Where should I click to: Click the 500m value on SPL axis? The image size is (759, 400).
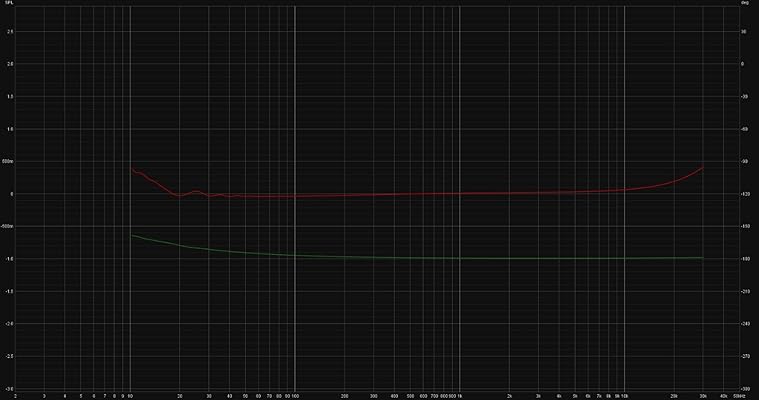tap(8, 161)
